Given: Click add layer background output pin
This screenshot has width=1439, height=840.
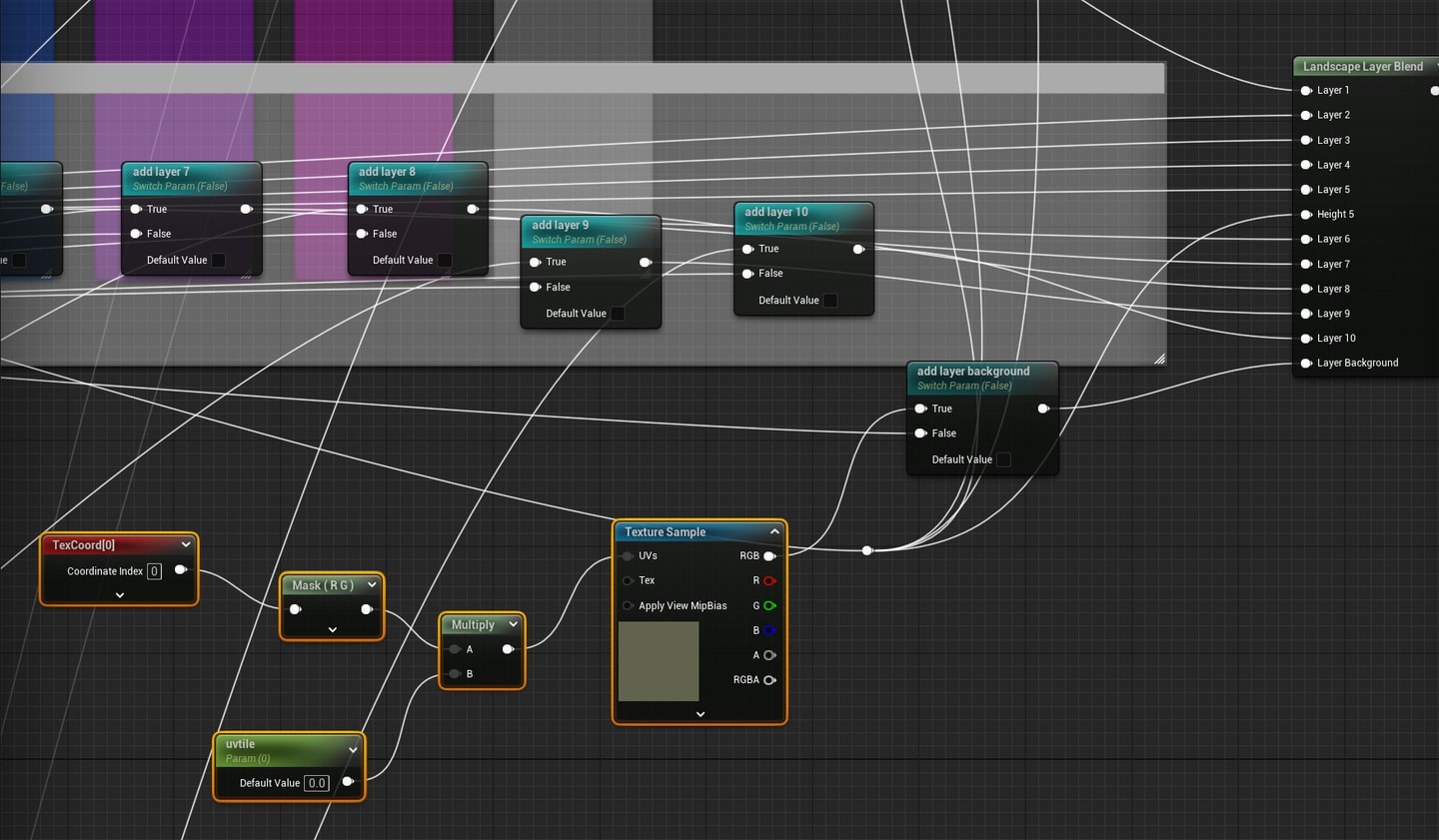Looking at the screenshot, I should coord(1043,409).
